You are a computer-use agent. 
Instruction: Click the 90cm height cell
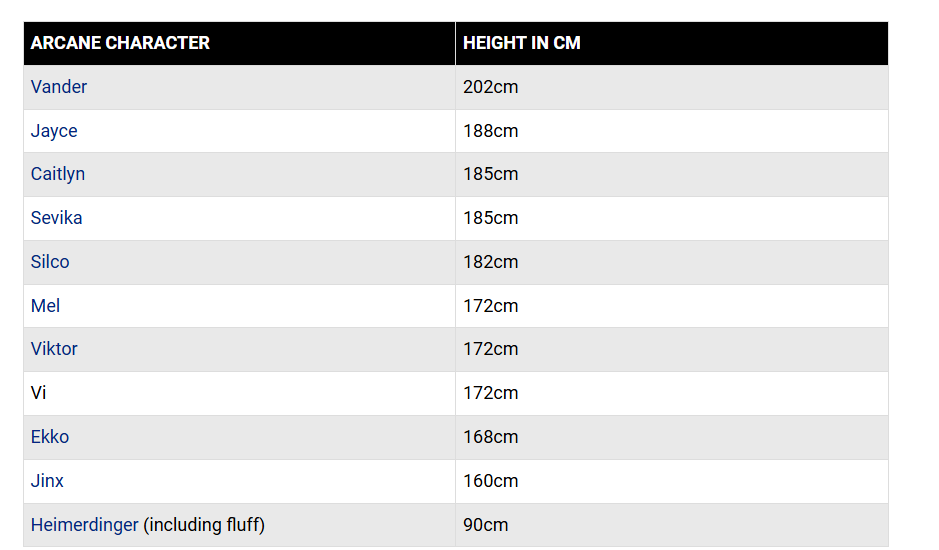coord(672,525)
